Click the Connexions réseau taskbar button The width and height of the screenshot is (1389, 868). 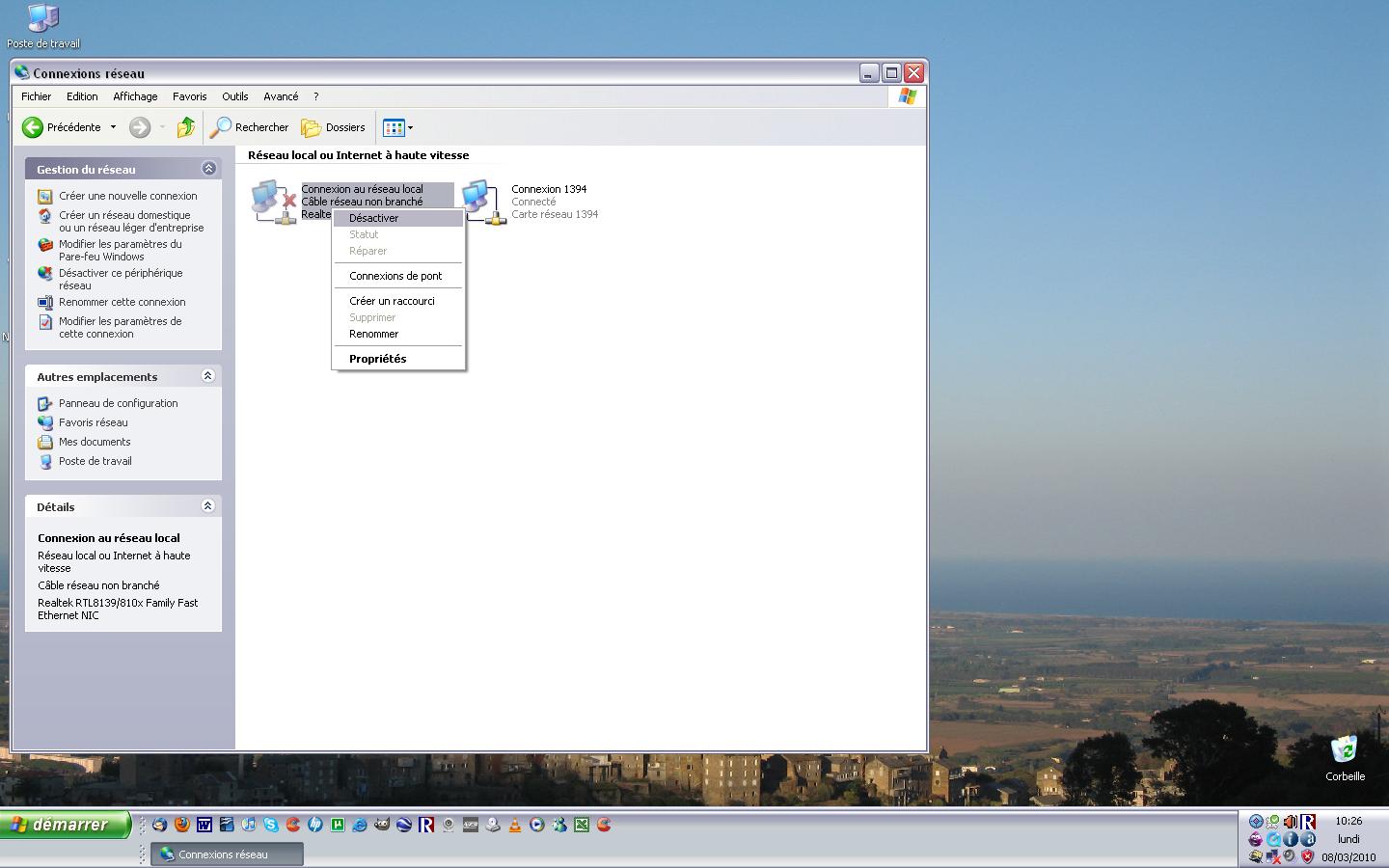[x=226, y=854]
